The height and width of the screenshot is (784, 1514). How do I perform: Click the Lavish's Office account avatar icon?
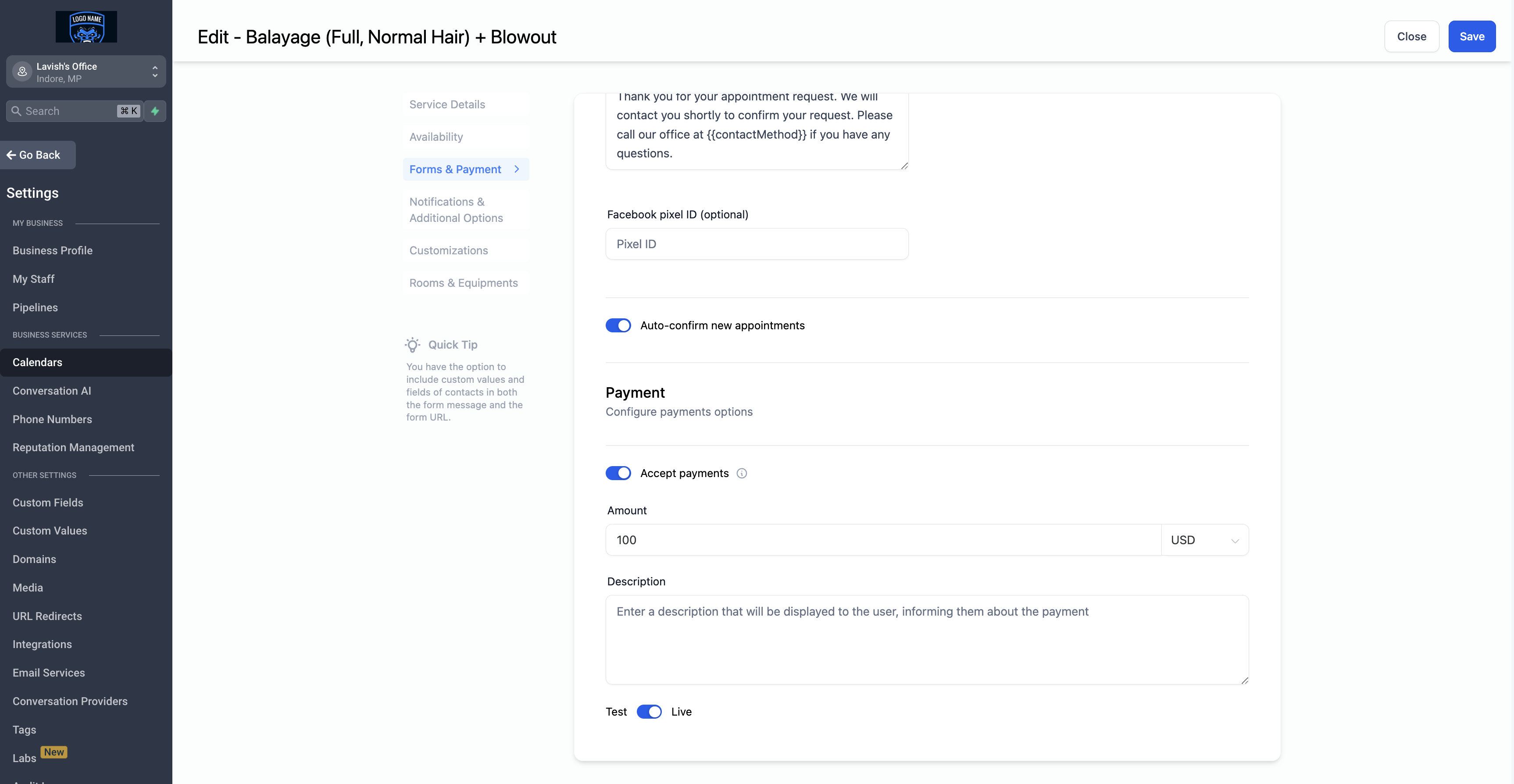(22, 72)
